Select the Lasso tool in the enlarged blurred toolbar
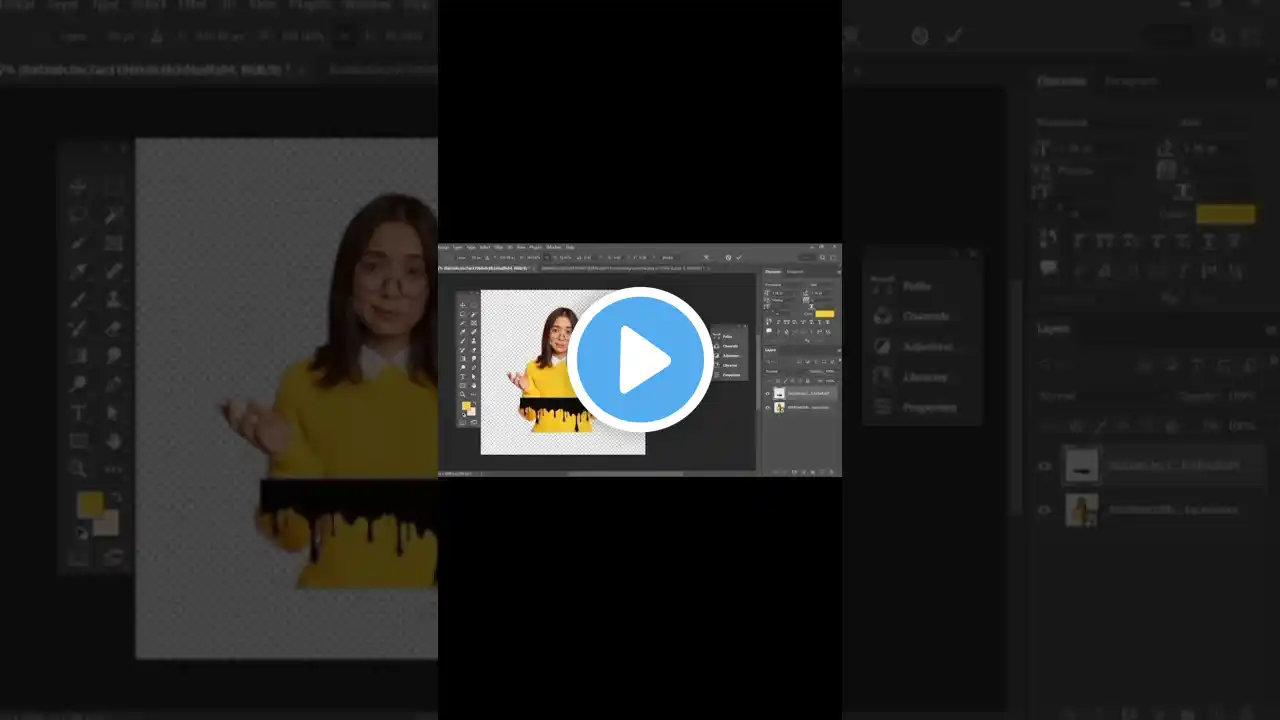Viewport: 1280px width, 720px height. 79,214
